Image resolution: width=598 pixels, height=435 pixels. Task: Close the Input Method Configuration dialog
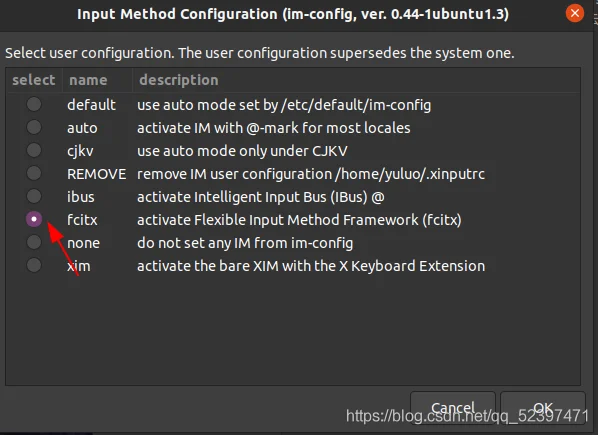click(x=575, y=14)
